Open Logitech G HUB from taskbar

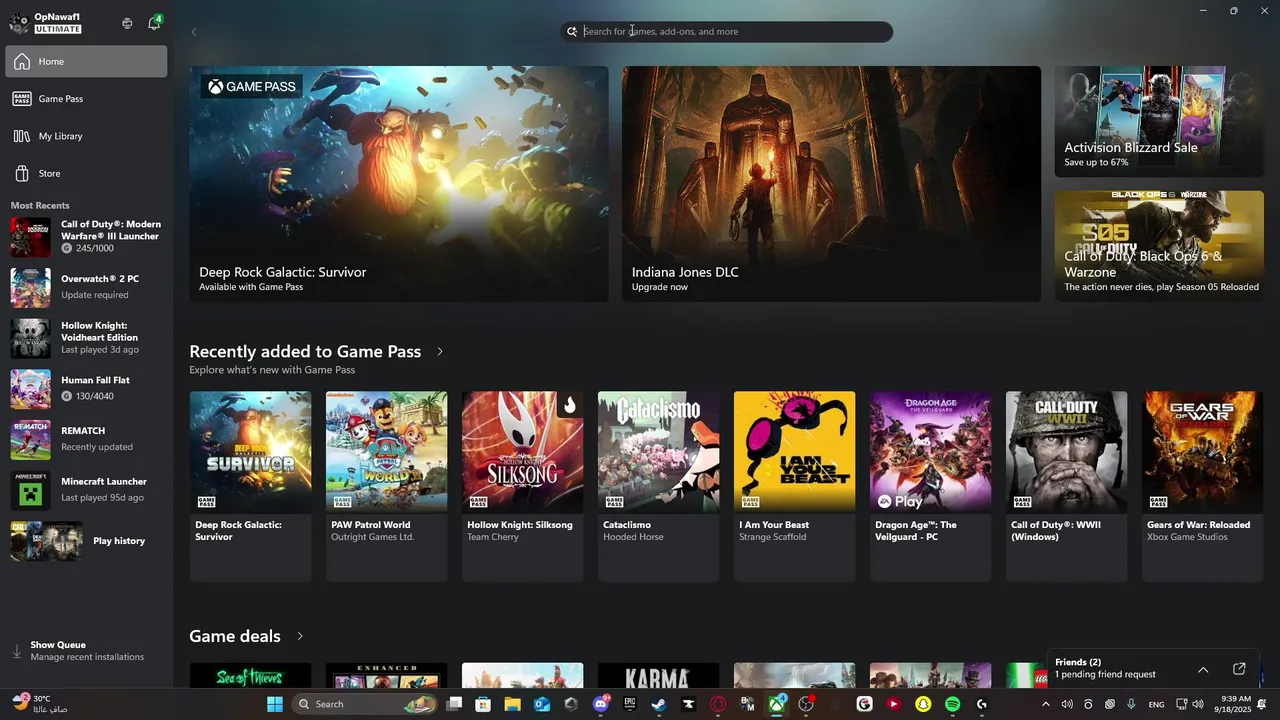click(x=982, y=704)
